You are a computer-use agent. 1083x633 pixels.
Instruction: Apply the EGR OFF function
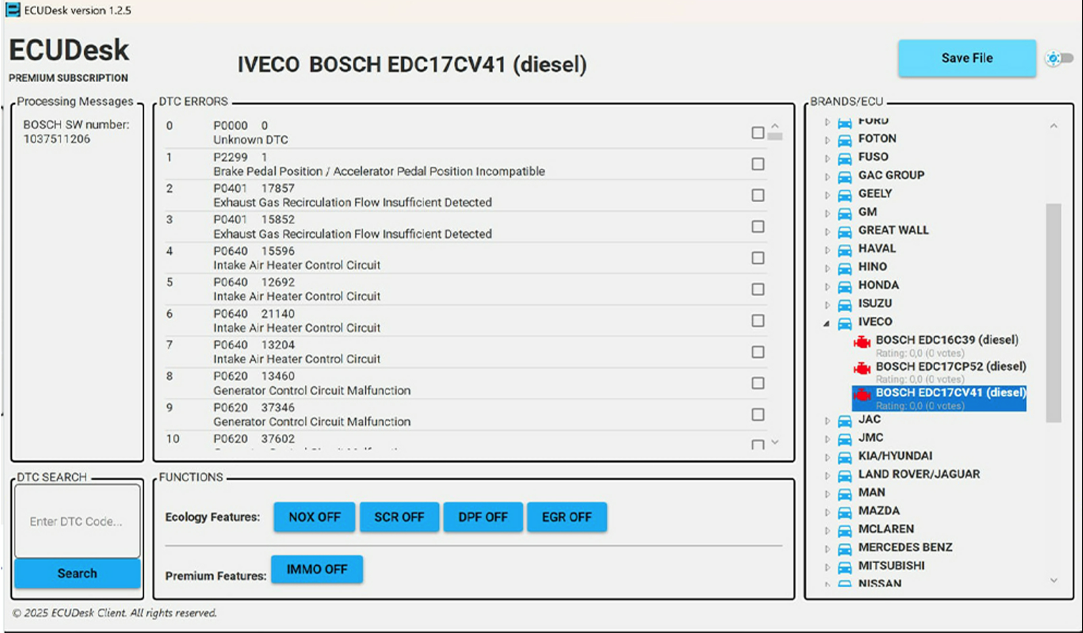[x=567, y=517]
